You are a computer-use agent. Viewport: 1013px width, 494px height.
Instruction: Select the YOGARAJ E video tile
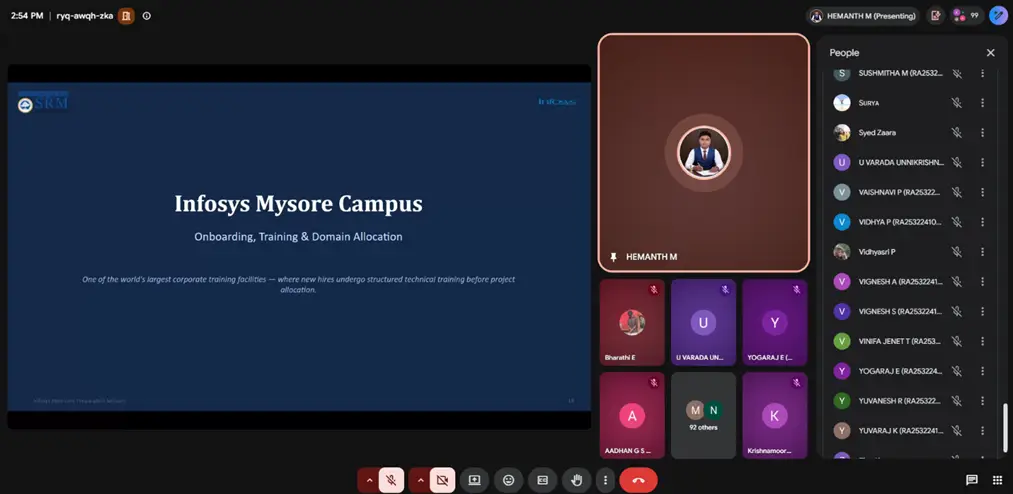(x=775, y=322)
